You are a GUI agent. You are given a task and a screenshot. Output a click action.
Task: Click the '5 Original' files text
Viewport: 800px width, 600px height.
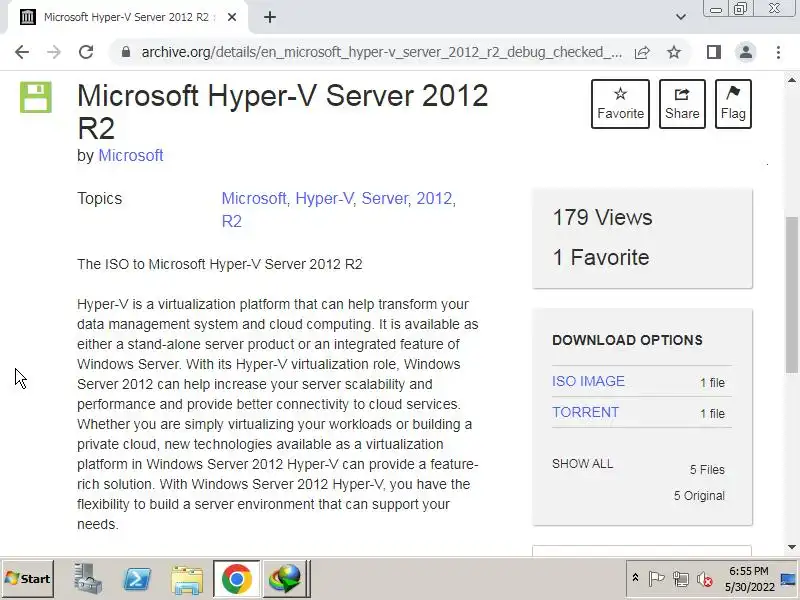click(699, 496)
